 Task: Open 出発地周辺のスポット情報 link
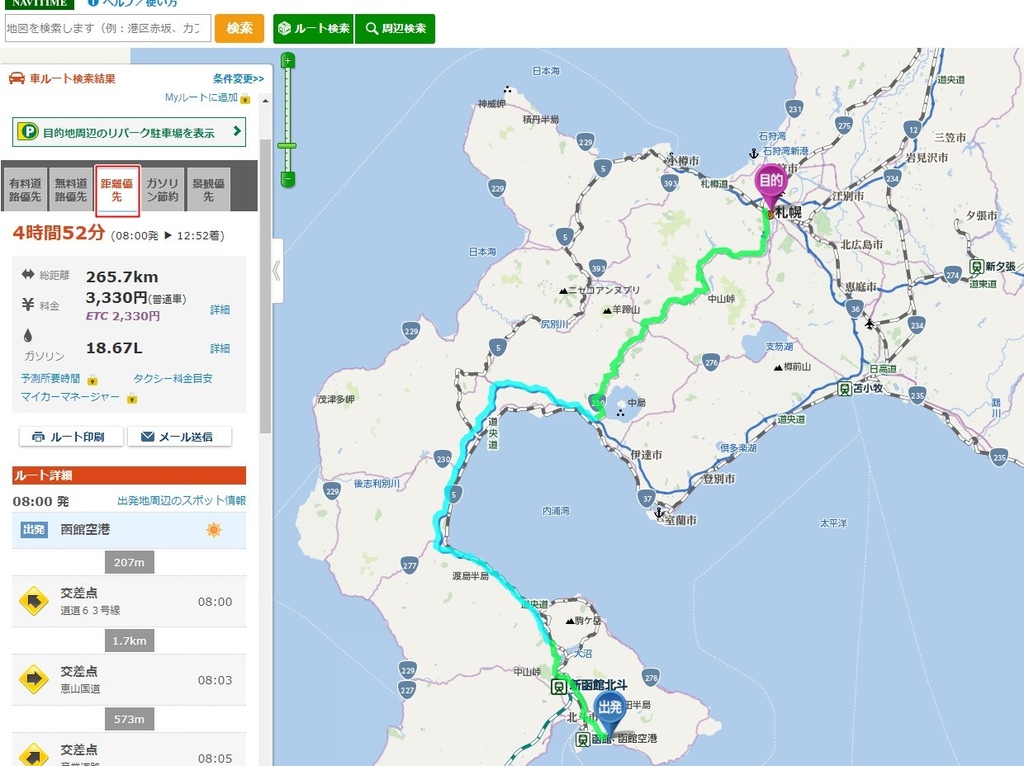pos(182,501)
